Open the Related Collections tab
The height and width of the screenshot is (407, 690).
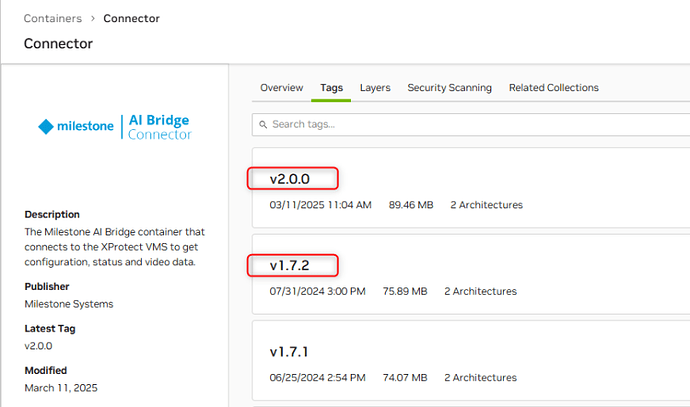tap(554, 88)
